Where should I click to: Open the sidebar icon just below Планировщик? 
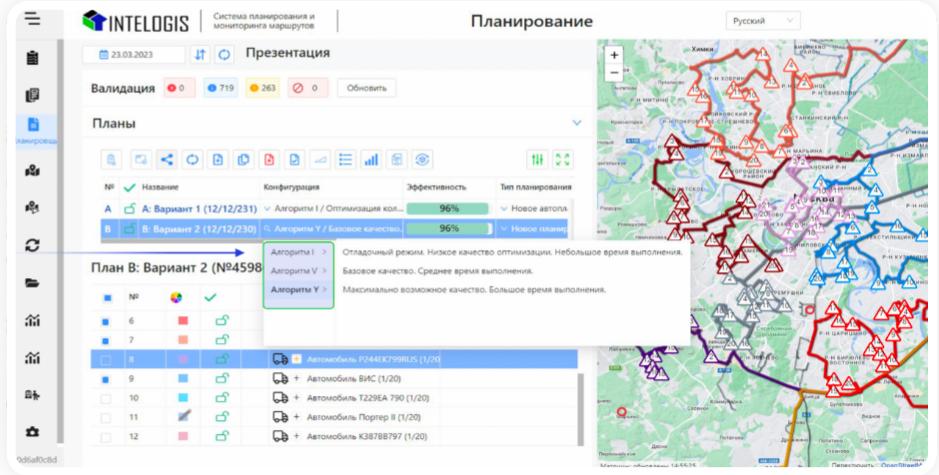click(32, 171)
